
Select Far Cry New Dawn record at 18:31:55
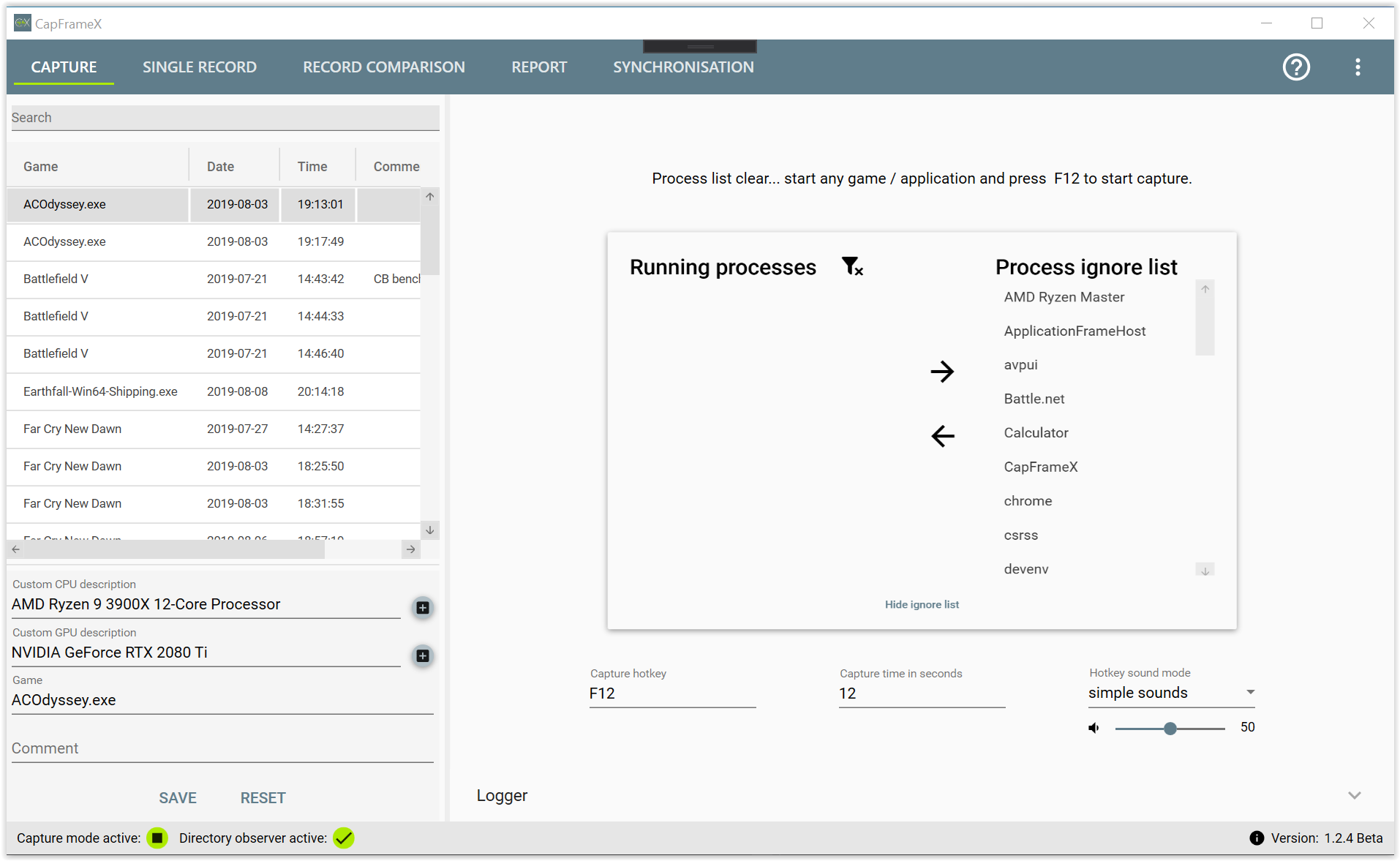click(x=214, y=503)
